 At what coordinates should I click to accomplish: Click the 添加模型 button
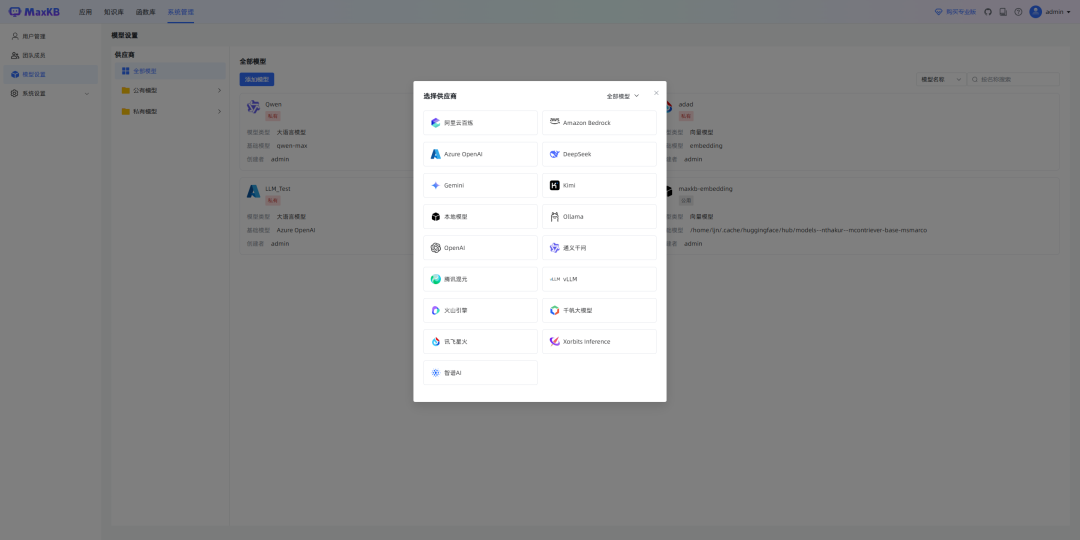point(257,80)
